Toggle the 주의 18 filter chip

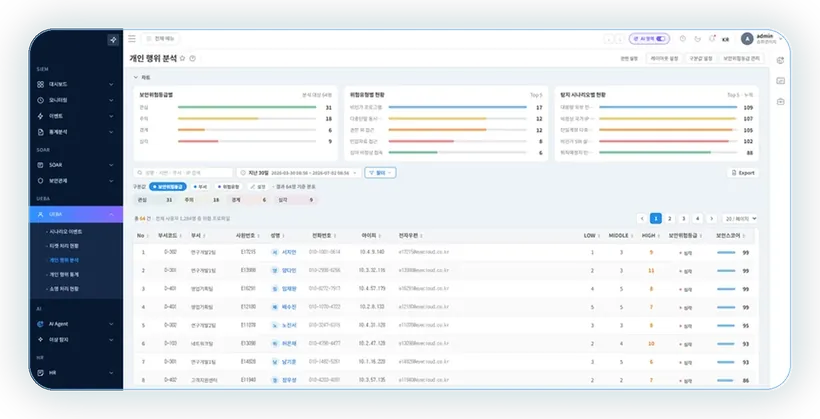tap(202, 200)
